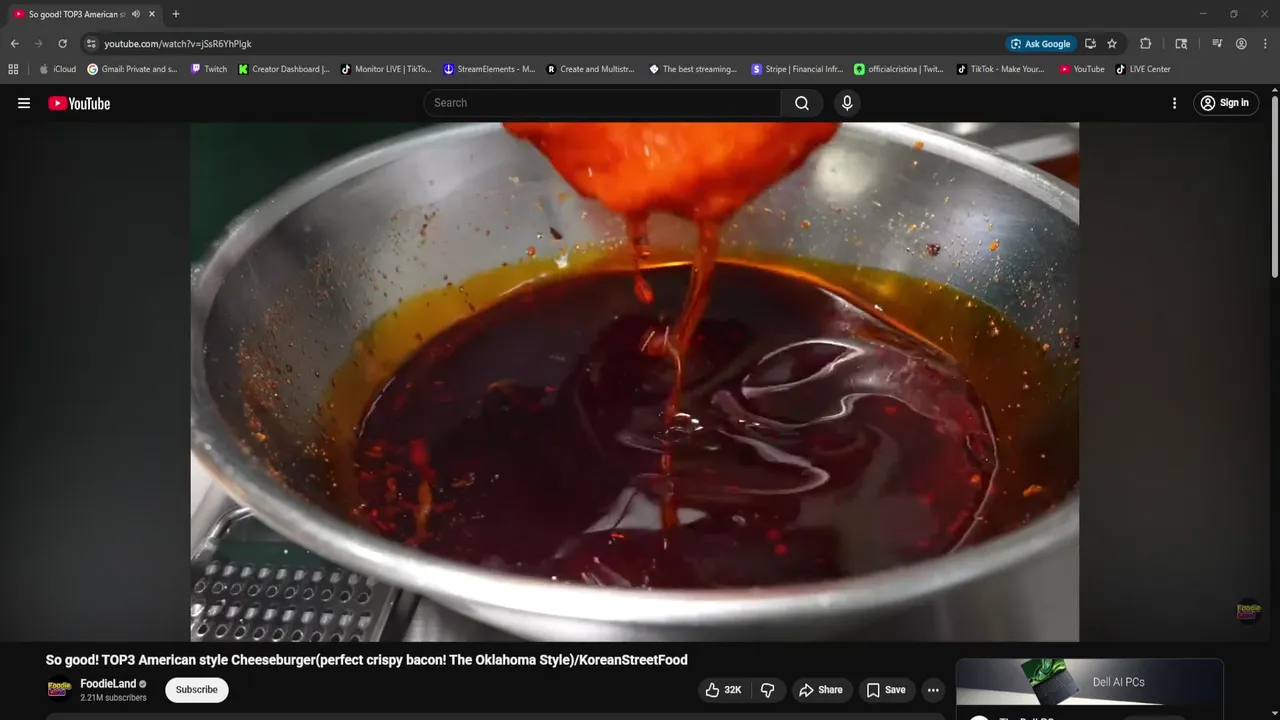Open the YouTube guide hamburger menu

tap(24, 103)
